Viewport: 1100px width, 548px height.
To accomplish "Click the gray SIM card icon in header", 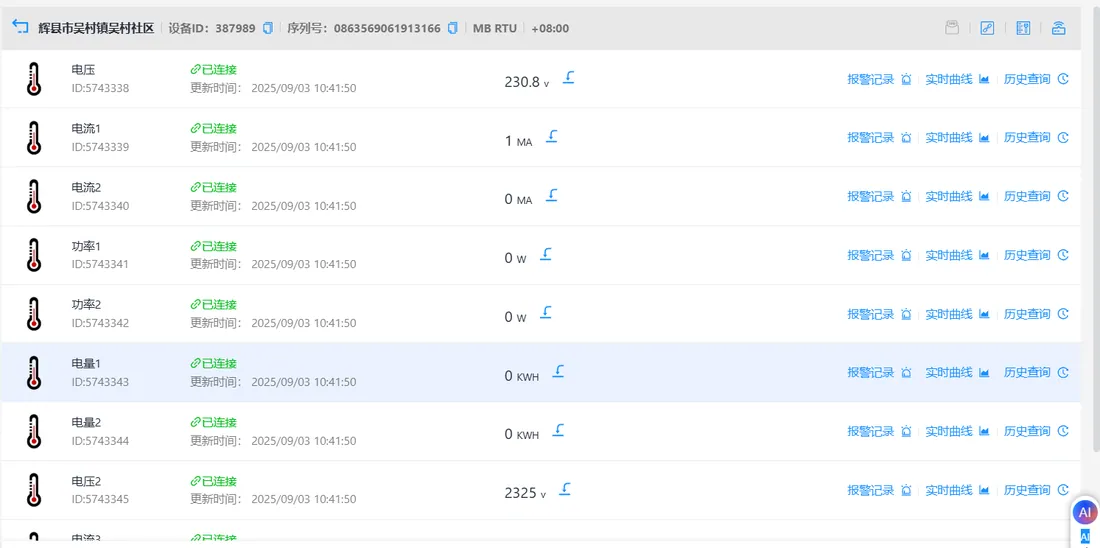I will click(x=951, y=28).
